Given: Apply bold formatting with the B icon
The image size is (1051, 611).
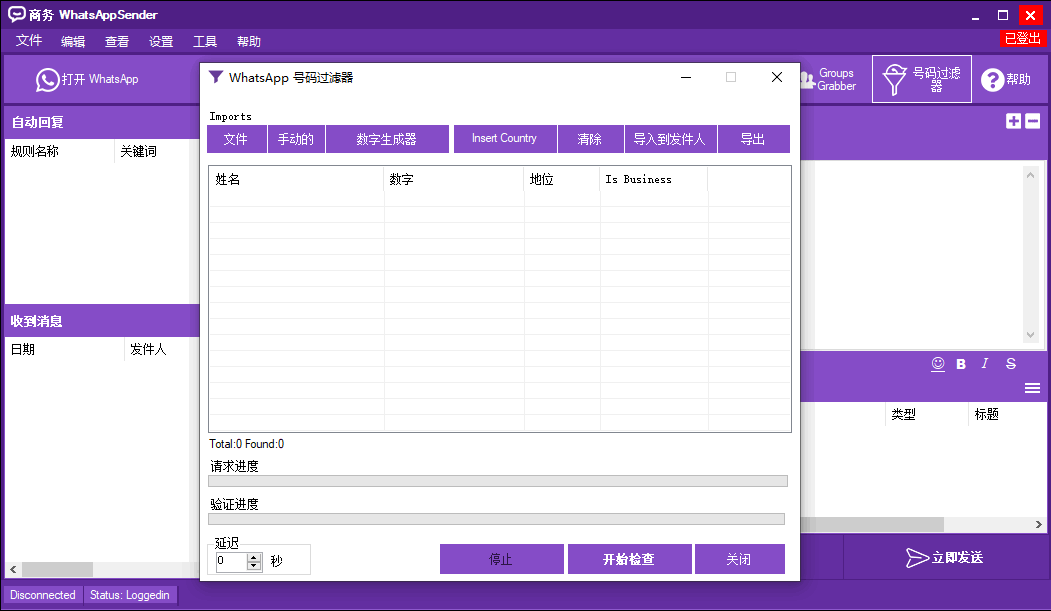Looking at the screenshot, I should coord(961,364).
